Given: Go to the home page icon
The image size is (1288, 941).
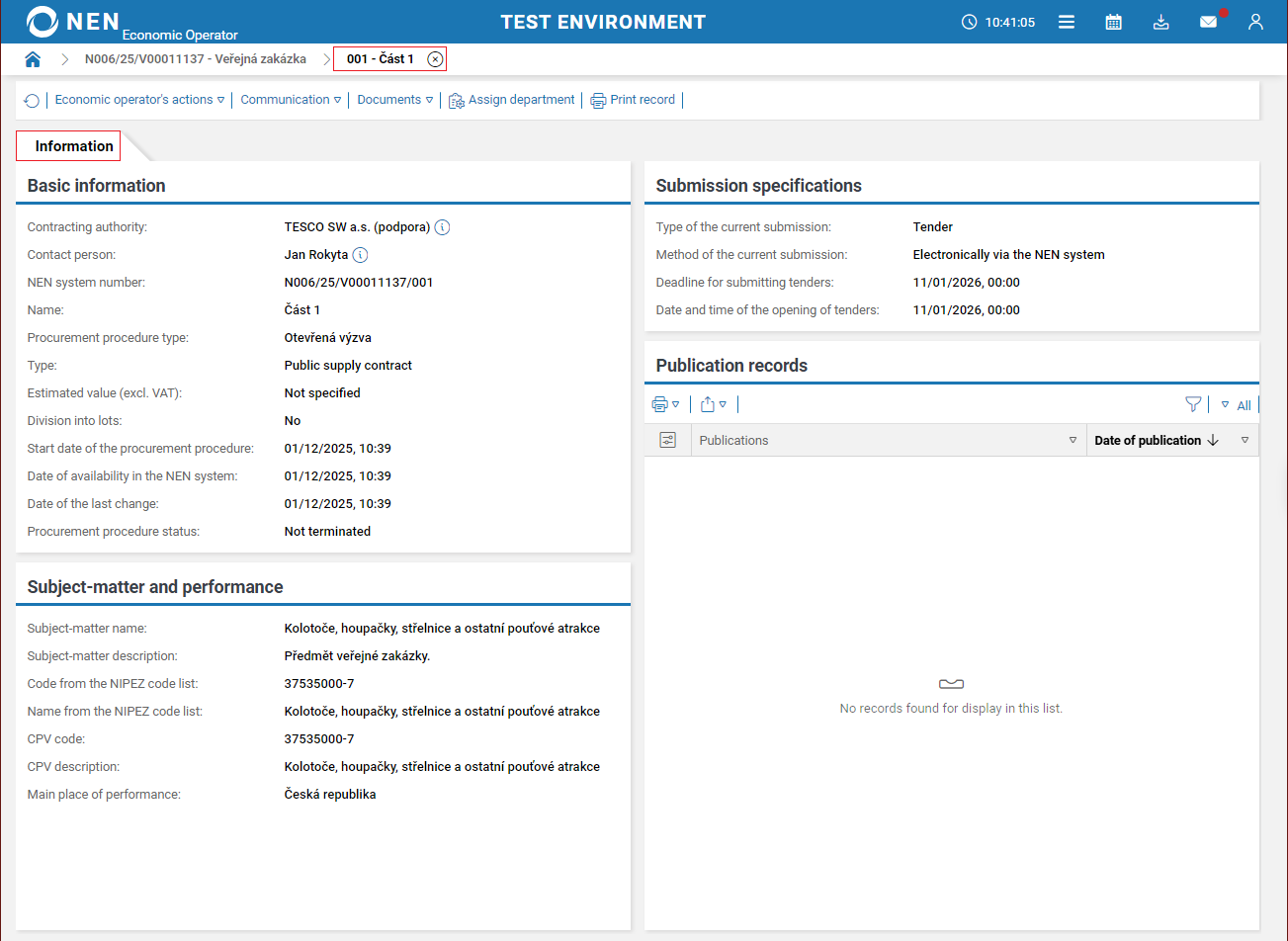Looking at the screenshot, I should [x=33, y=59].
